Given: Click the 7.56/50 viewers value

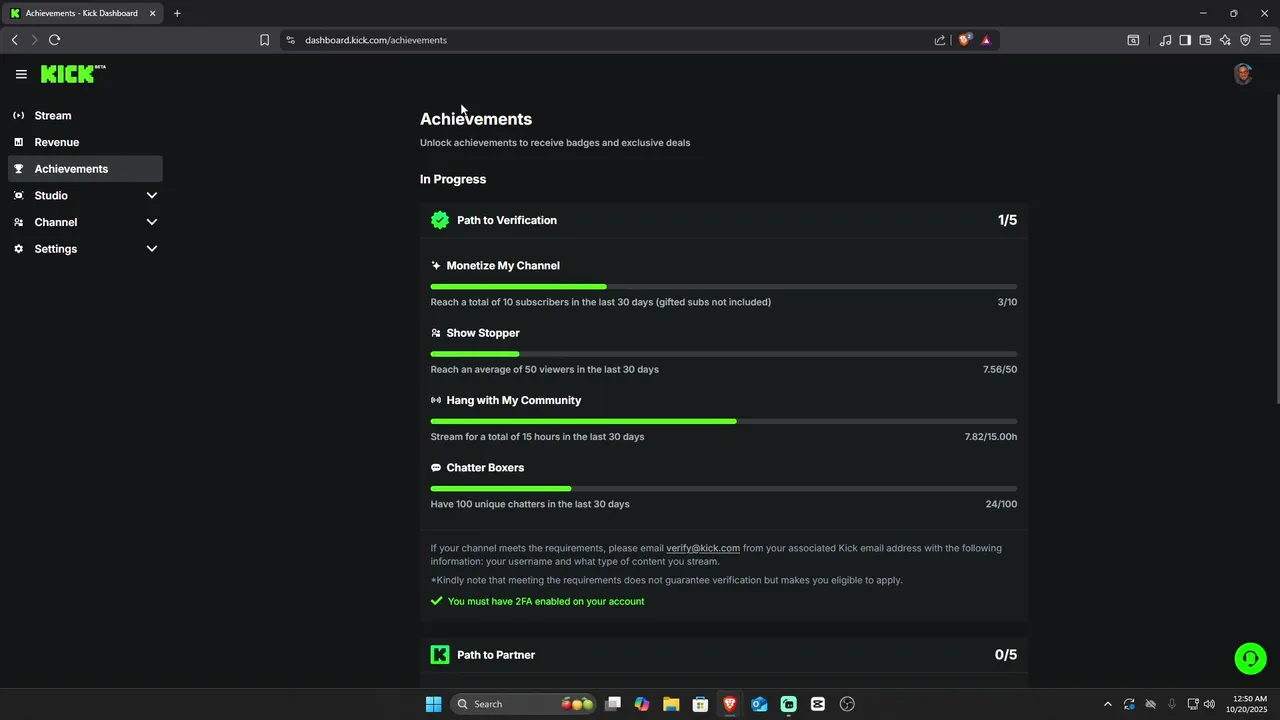Looking at the screenshot, I should pos(1000,369).
